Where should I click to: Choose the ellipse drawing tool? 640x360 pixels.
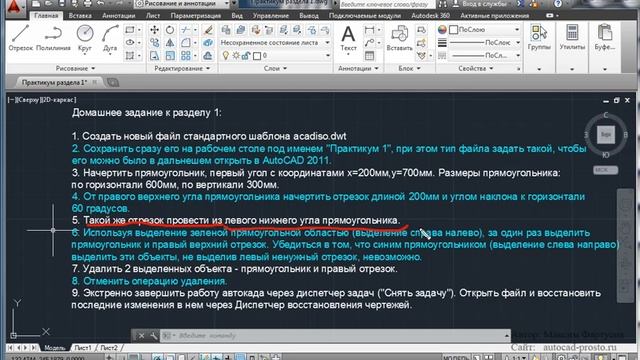click(x=130, y=42)
